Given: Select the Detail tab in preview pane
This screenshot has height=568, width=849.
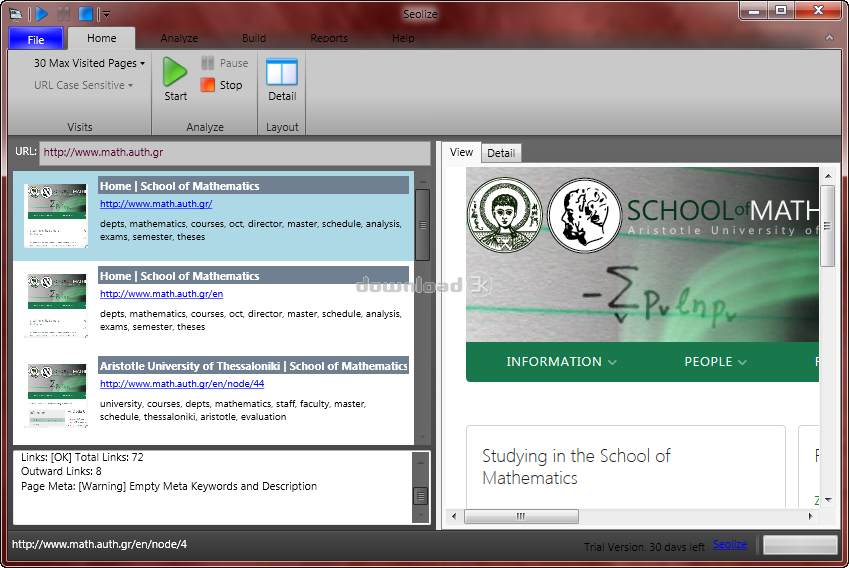Looking at the screenshot, I should pos(501,153).
